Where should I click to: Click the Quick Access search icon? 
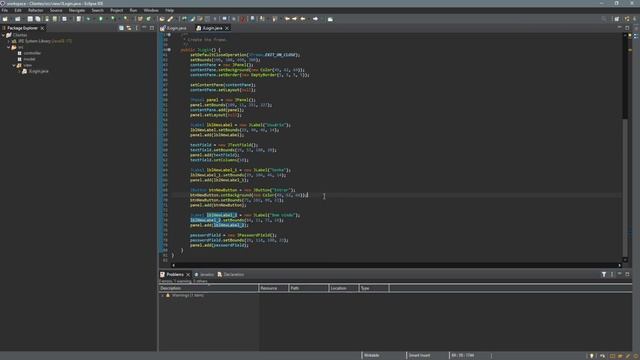tap(604, 19)
